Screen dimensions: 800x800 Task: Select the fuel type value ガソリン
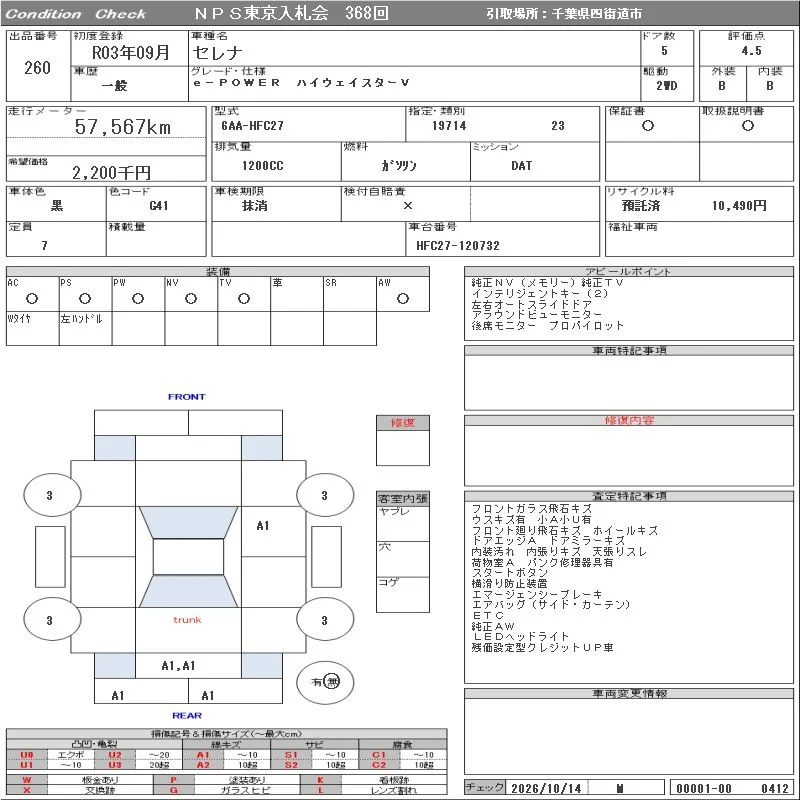pyautogui.click(x=399, y=166)
